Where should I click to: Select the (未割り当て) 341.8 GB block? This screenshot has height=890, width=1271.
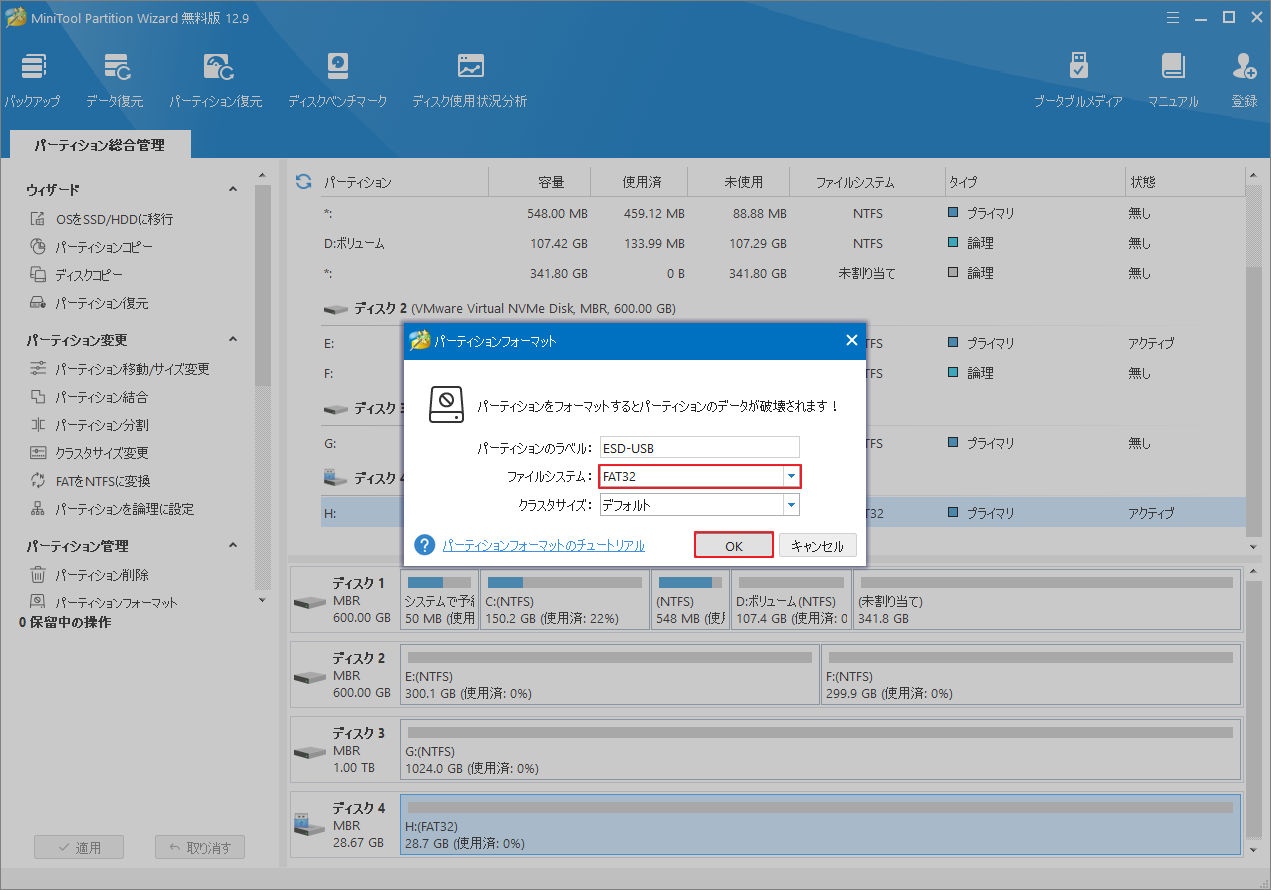point(1046,599)
